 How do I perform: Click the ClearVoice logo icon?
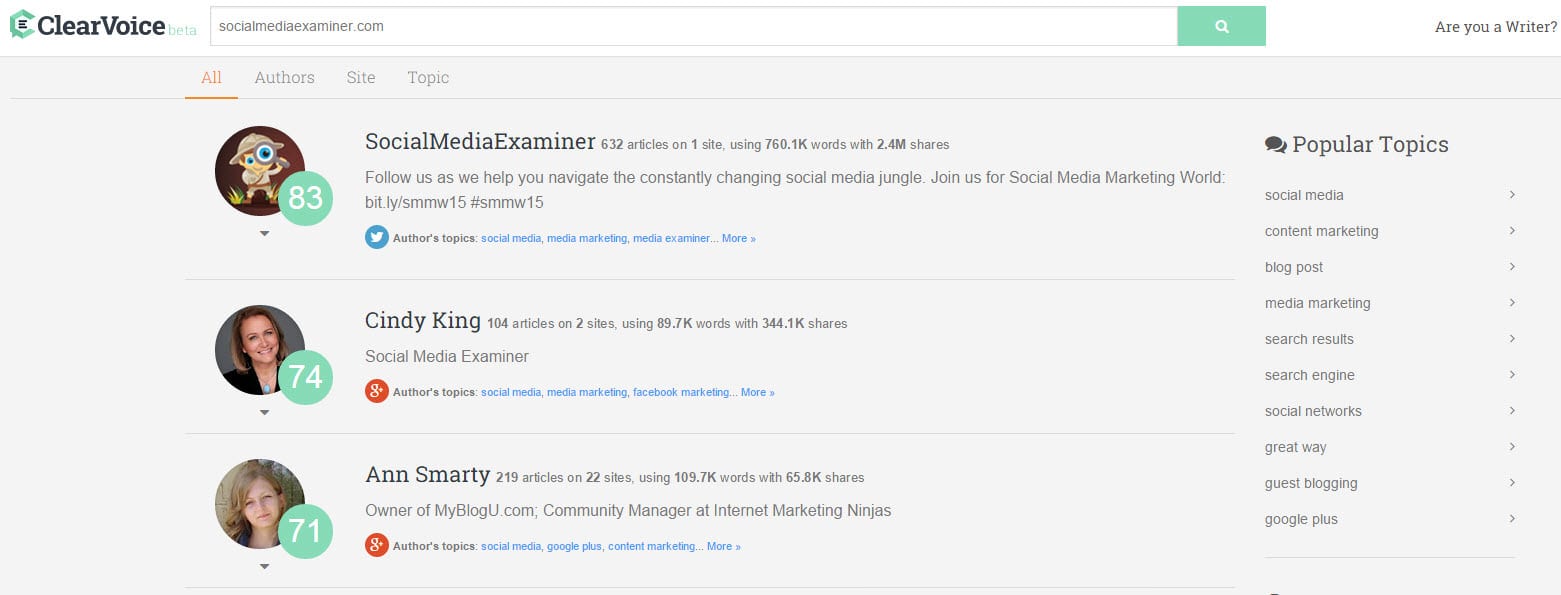(21, 25)
